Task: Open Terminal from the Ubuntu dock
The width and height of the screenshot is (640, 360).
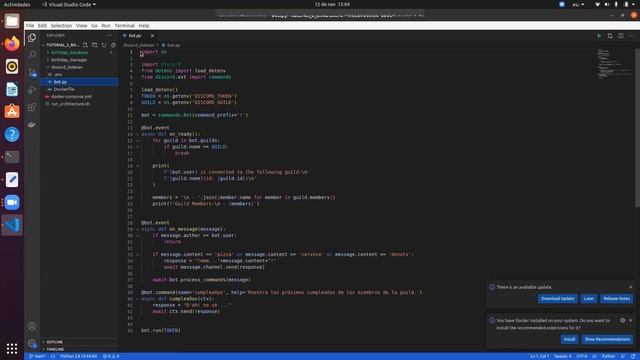Action: (x=12, y=157)
